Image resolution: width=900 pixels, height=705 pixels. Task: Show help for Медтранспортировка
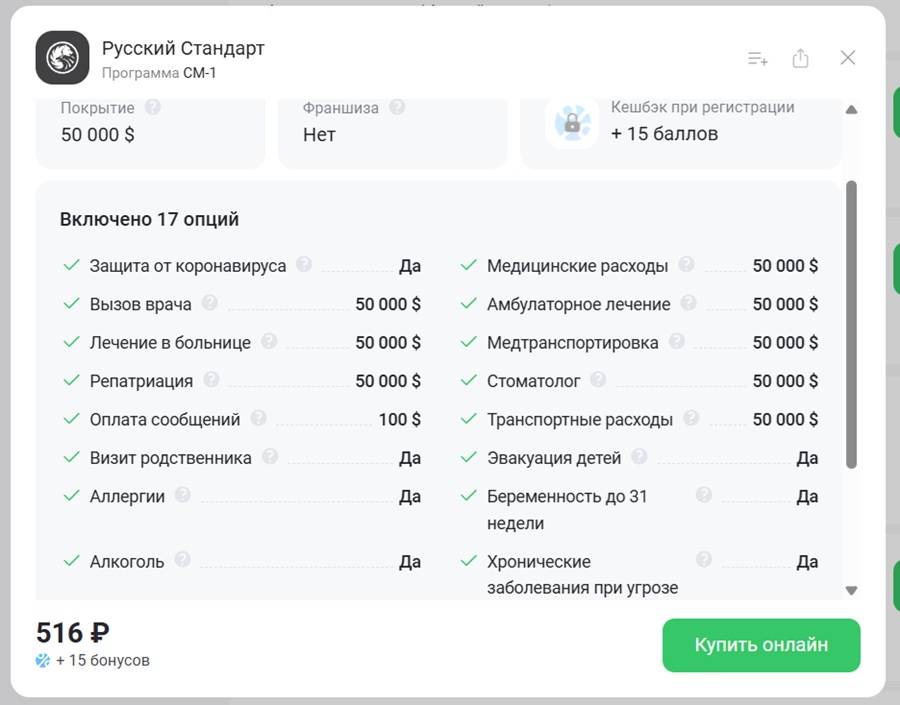point(677,342)
